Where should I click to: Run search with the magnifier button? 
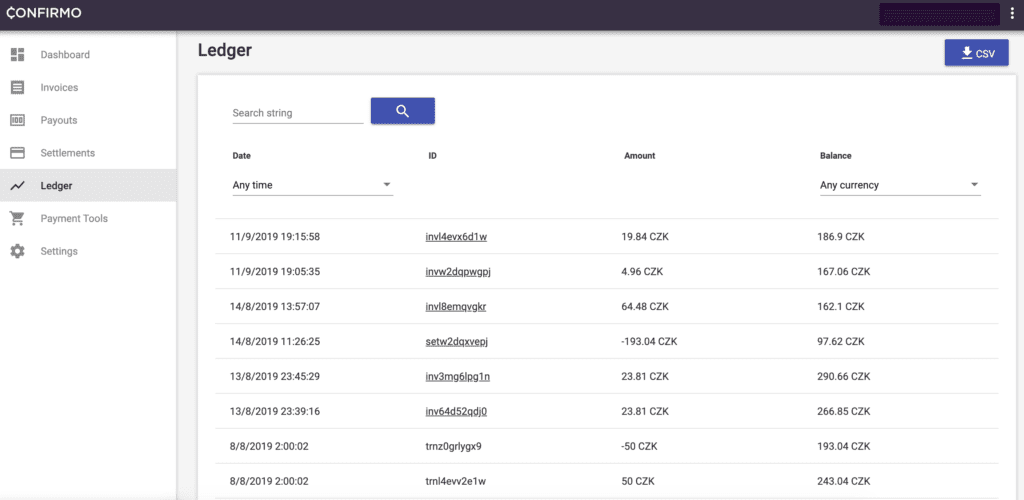tap(403, 111)
